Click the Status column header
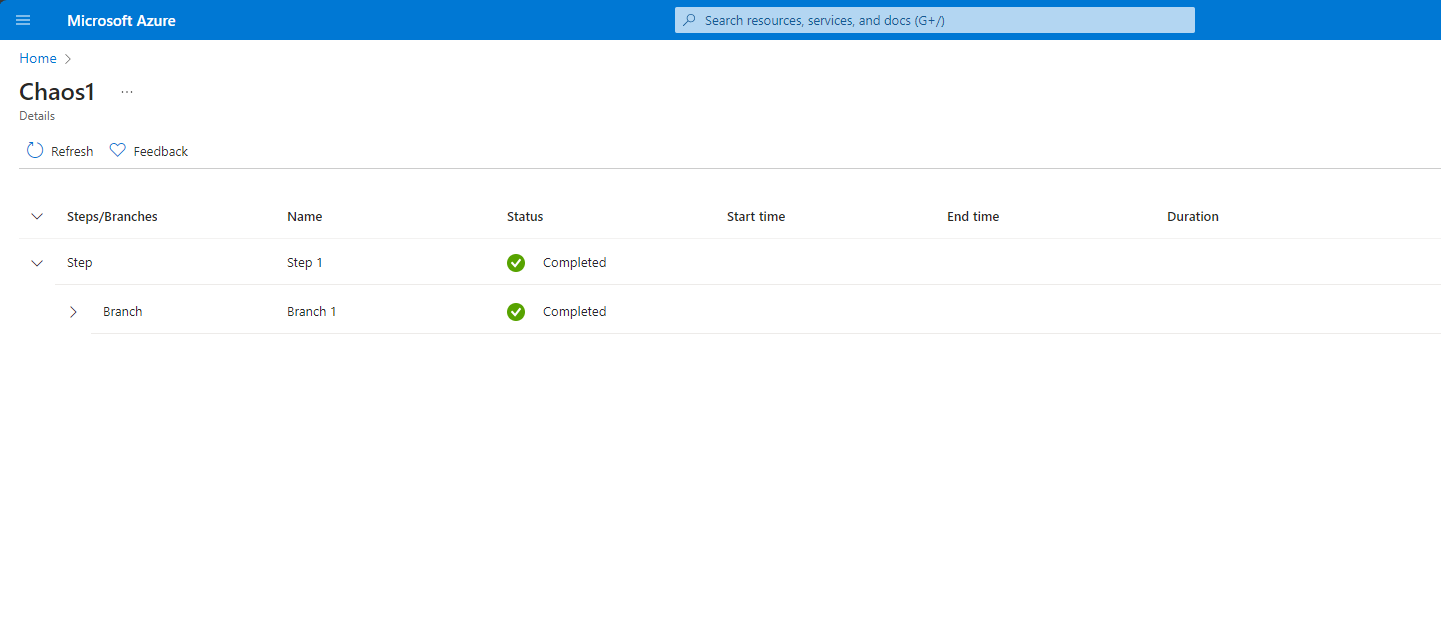 point(525,217)
